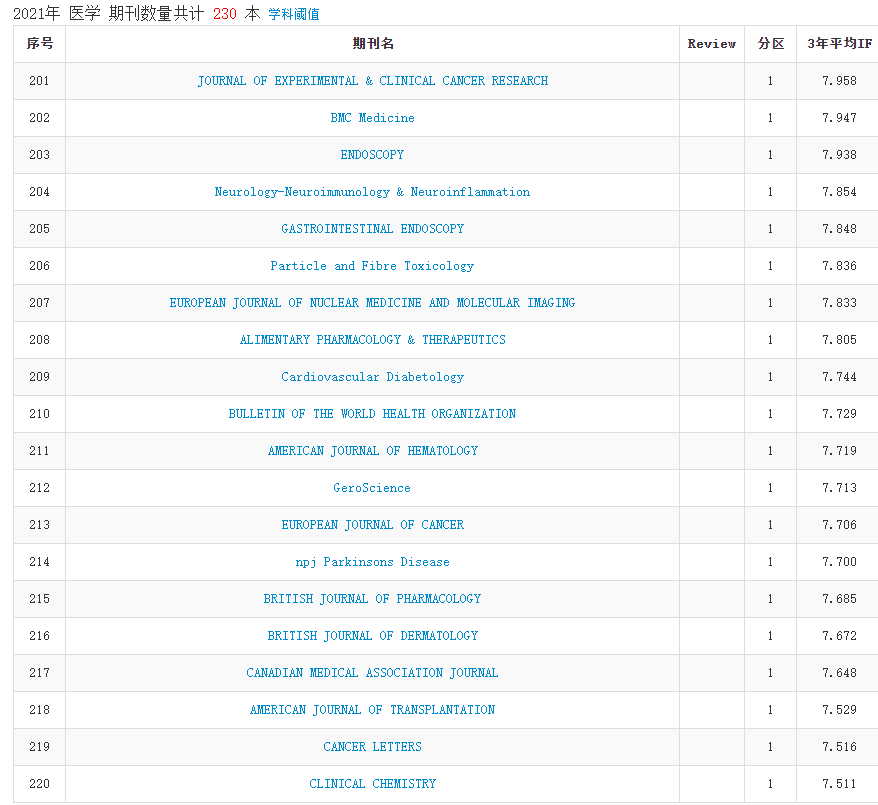Open Alimentary Pharmacology & Therapeutics link
This screenshot has height=805, width=878.
pos(372,339)
